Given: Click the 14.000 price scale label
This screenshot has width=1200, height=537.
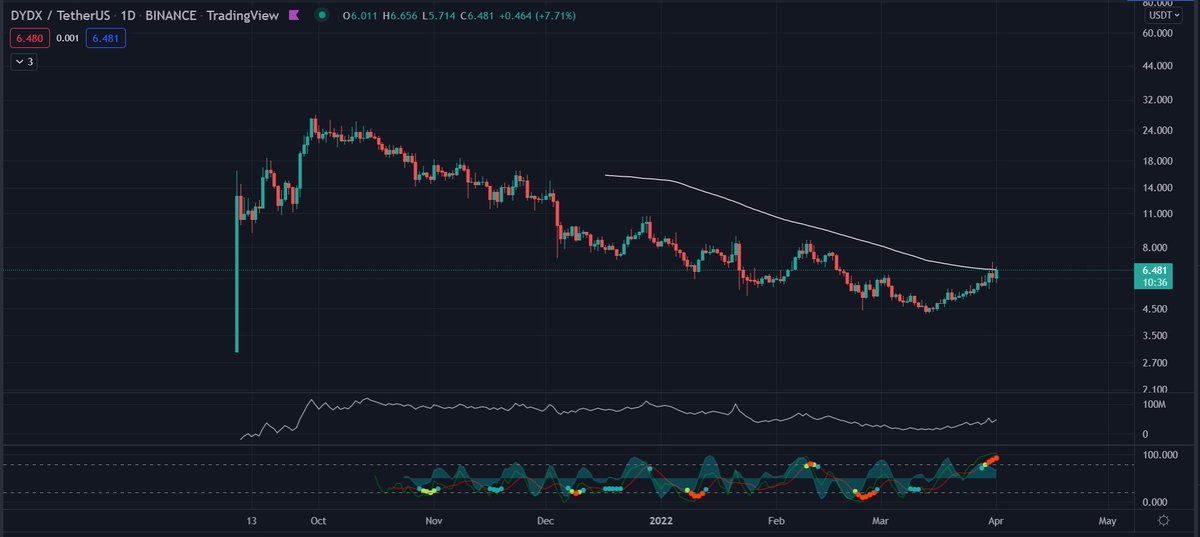Looking at the screenshot, I should tap(1158, 188).
